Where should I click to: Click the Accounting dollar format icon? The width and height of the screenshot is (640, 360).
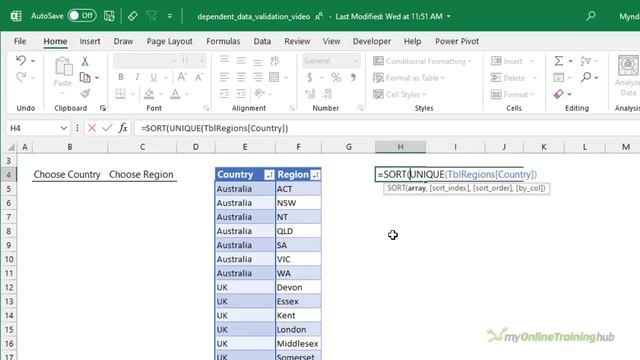pyautogui.click(x=310, y=77)
